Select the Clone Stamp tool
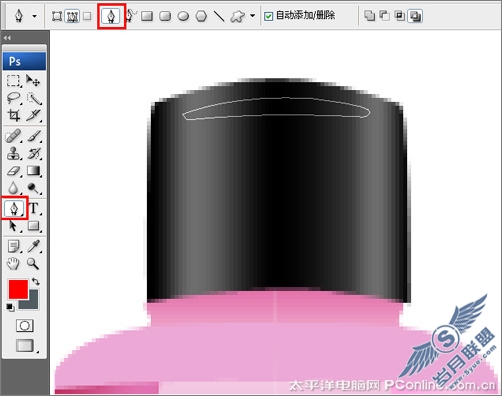The height and width of the screenshot is (396, 502). click(x=13, y=153)
